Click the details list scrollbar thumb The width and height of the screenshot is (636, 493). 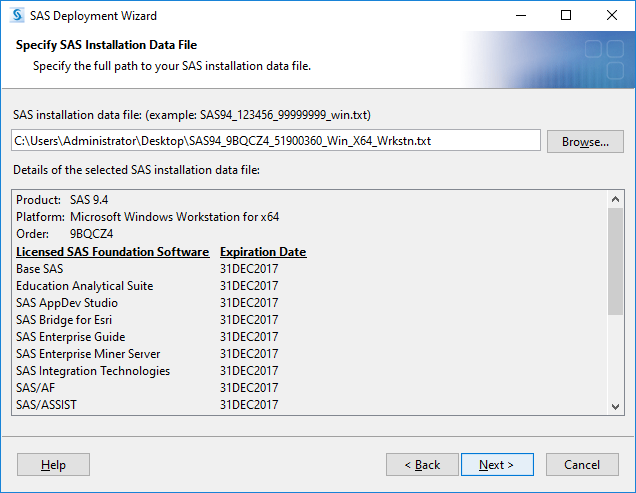click(x=615, y=261)
